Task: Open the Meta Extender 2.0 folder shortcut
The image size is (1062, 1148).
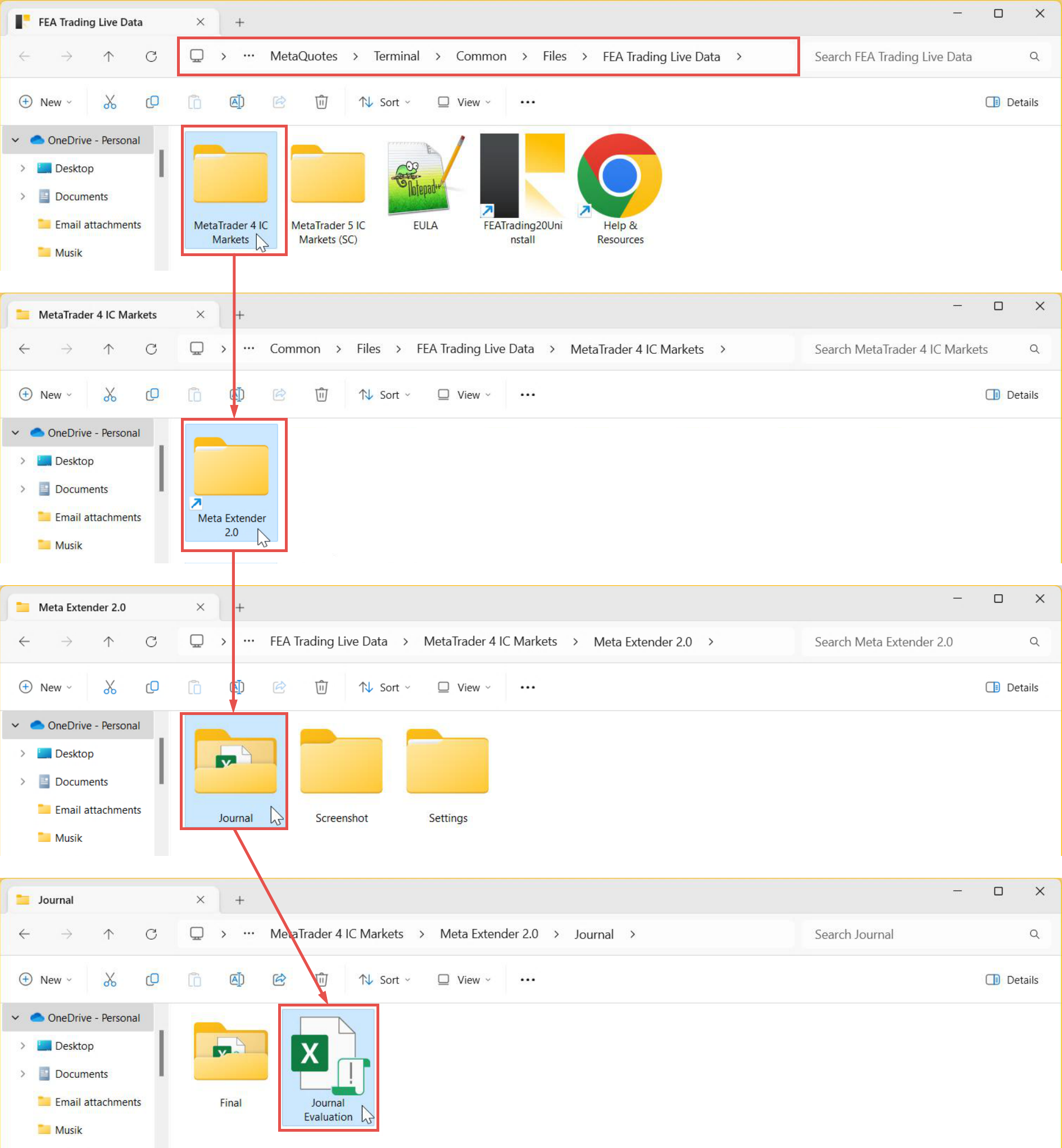Action: [x=231, y=482]
